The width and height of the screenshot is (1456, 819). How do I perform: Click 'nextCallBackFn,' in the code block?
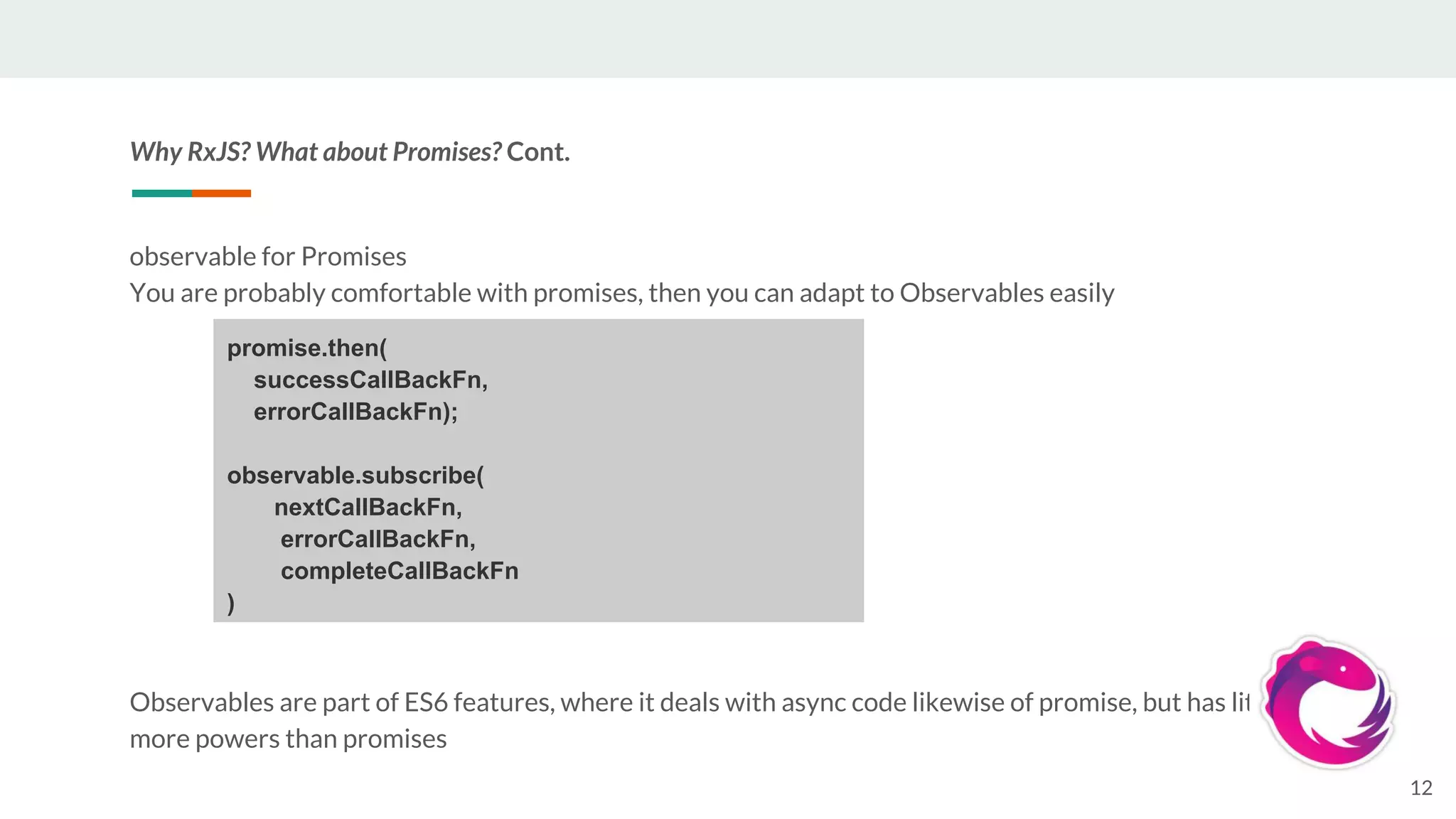pos(368,508)
